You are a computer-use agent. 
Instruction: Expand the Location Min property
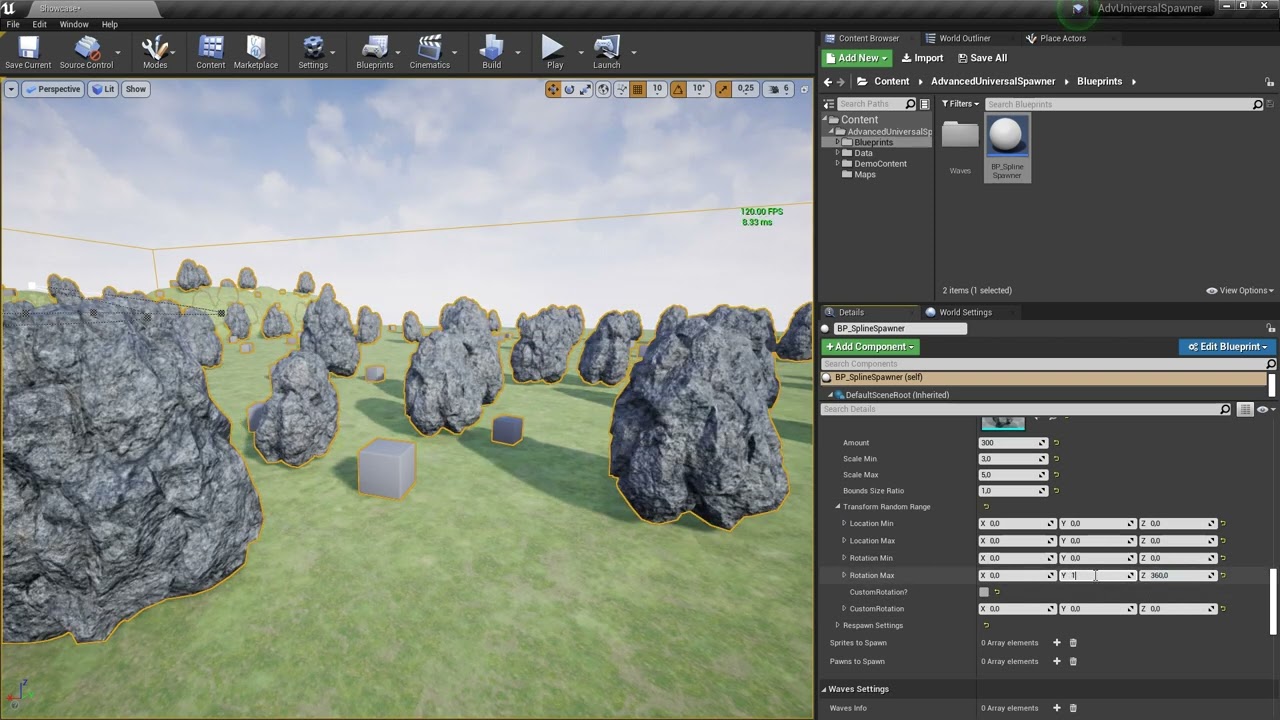click(844, 524)
